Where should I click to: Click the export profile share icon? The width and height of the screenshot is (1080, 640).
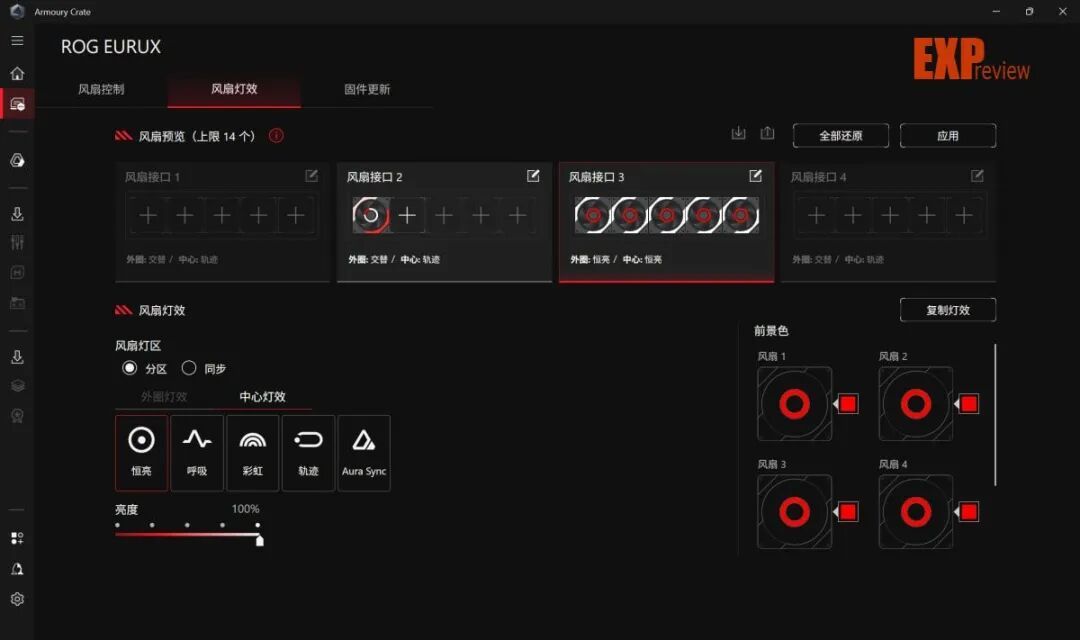[x=767, y=134]
